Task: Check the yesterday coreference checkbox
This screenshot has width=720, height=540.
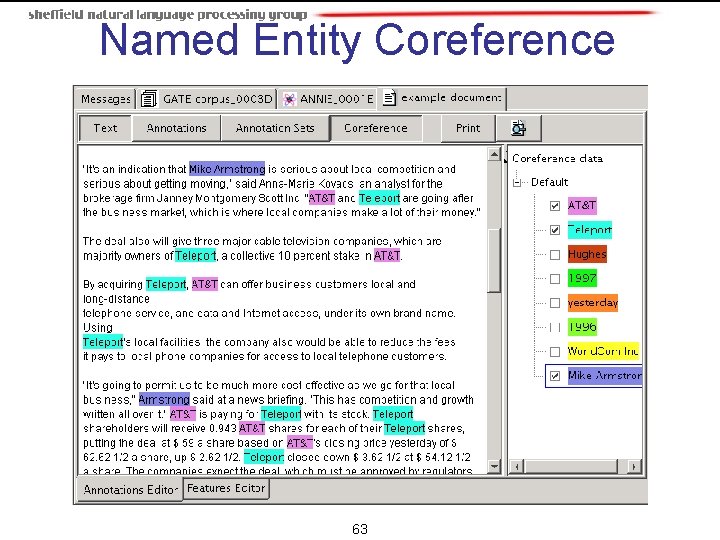Action: tap(555, 303)
